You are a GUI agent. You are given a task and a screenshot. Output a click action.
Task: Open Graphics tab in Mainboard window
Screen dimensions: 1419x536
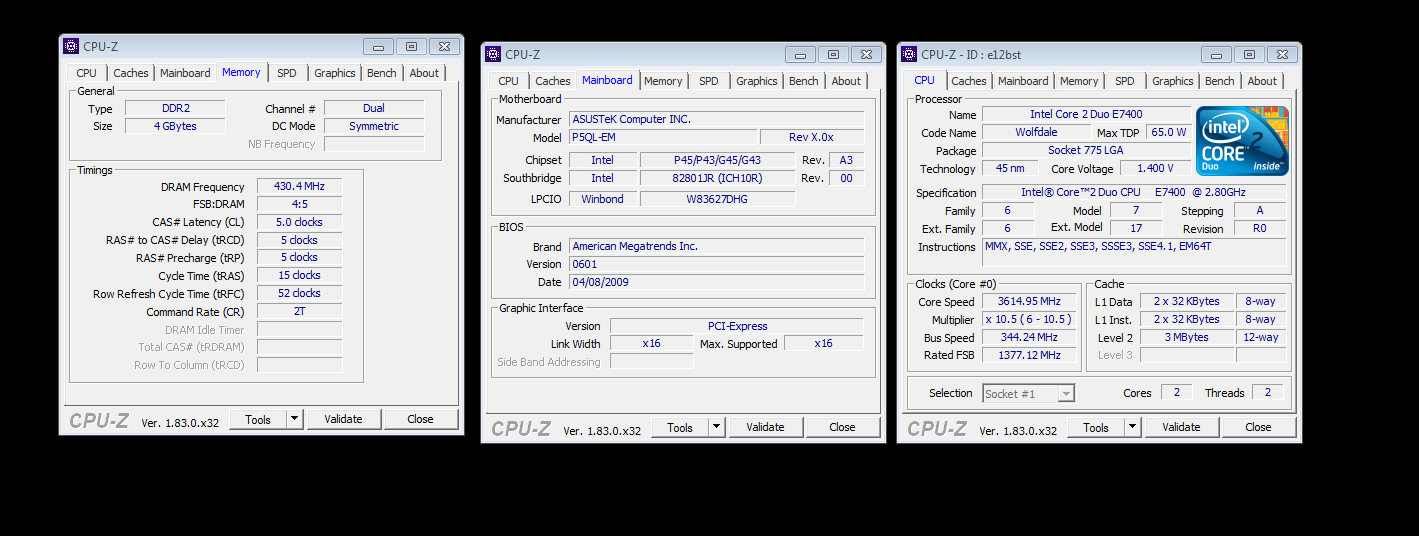click(756, 81)
